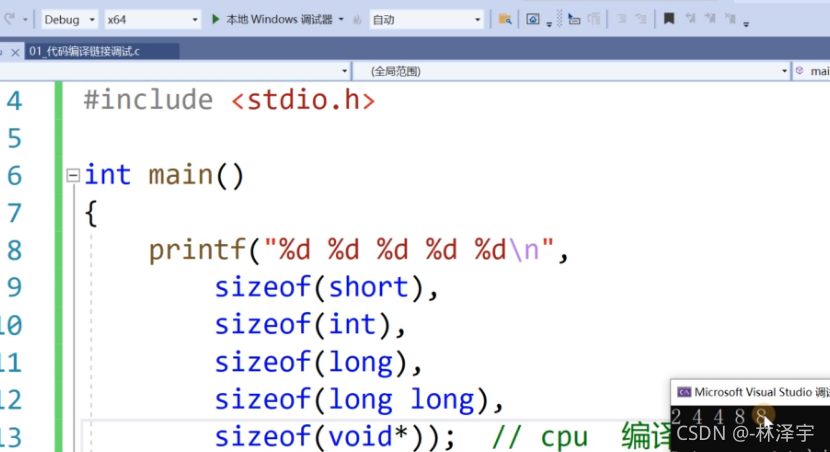Click the comment out selection icon
Screen dimensions: 830x452
(x=622, y=20)
